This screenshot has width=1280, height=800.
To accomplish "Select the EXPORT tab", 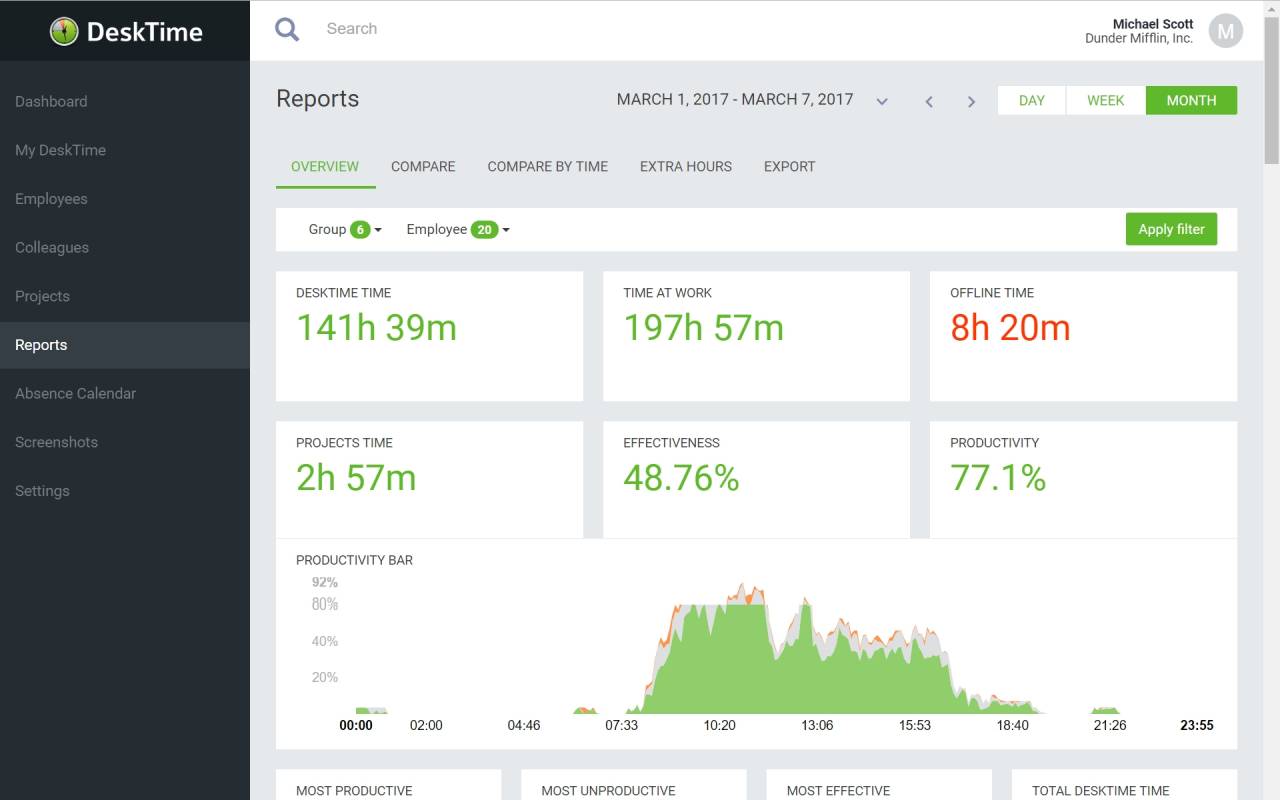I will 789,167.
